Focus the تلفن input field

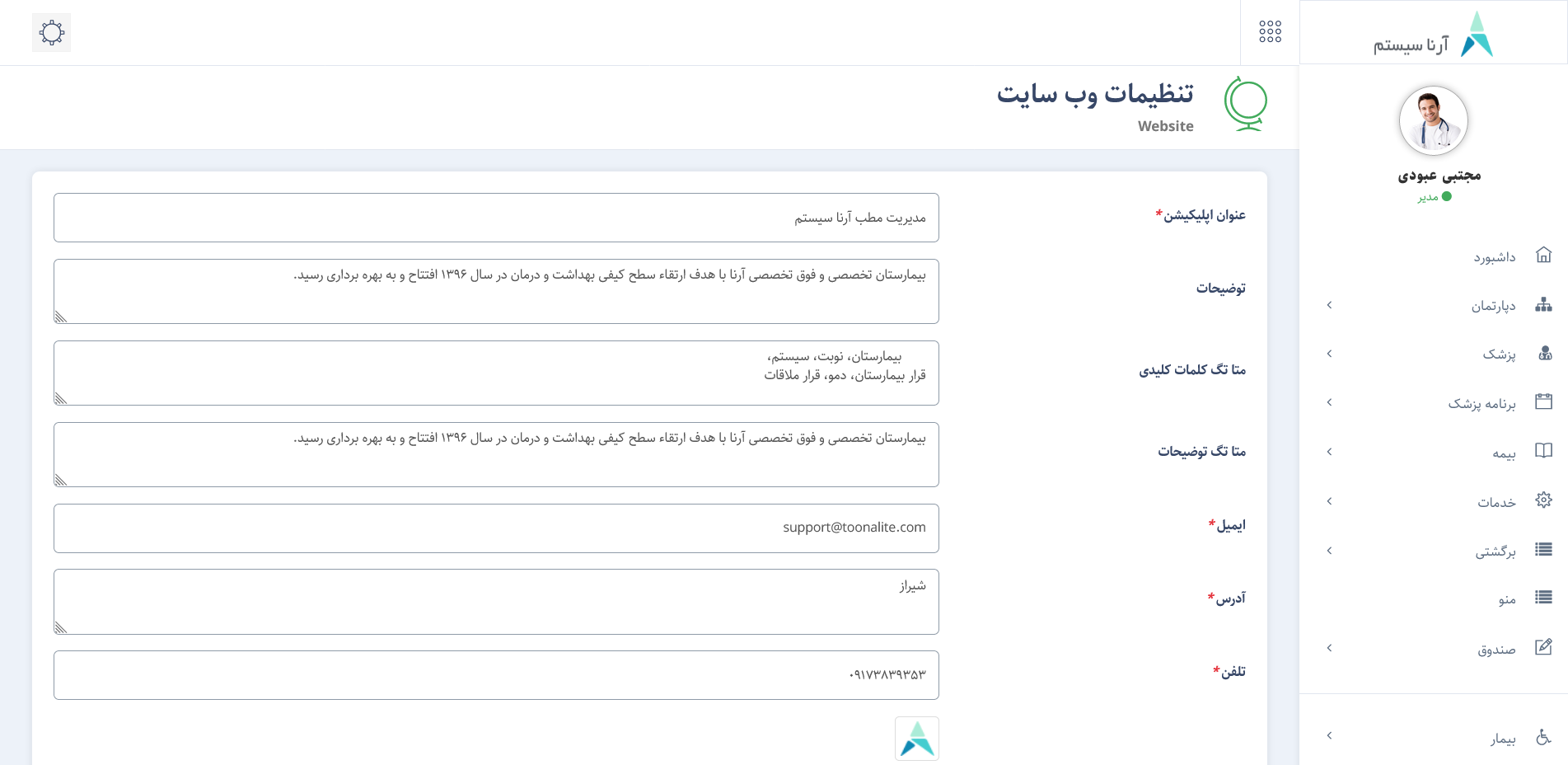pos(496,675)
